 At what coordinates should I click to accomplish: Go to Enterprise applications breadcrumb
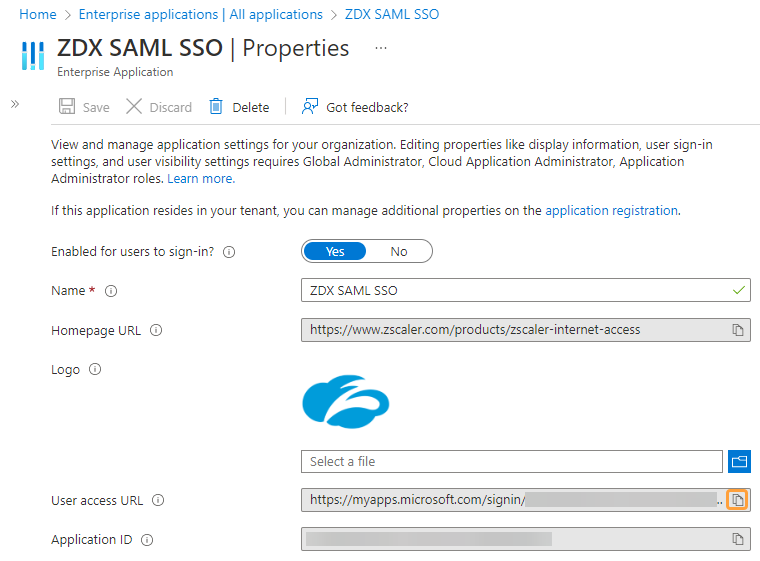point(200,14)
